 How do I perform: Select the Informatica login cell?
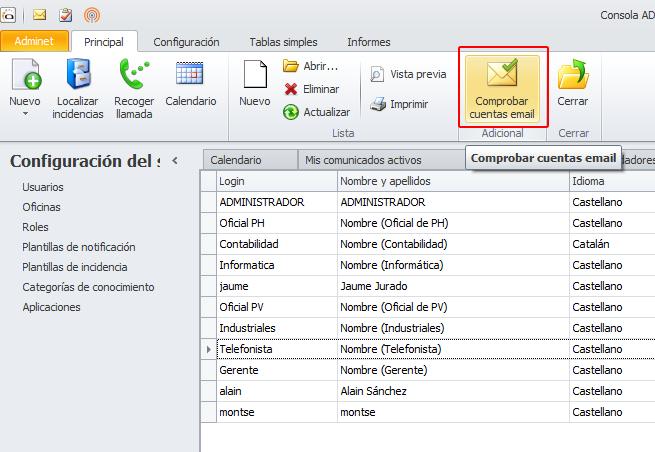pos(277,265)
